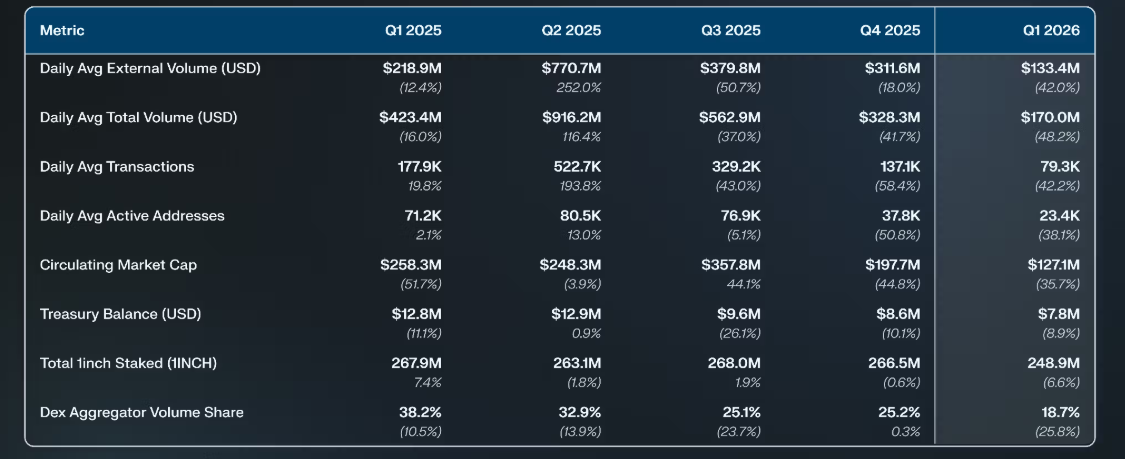Click the Metric column header

(x=62, y=30)
